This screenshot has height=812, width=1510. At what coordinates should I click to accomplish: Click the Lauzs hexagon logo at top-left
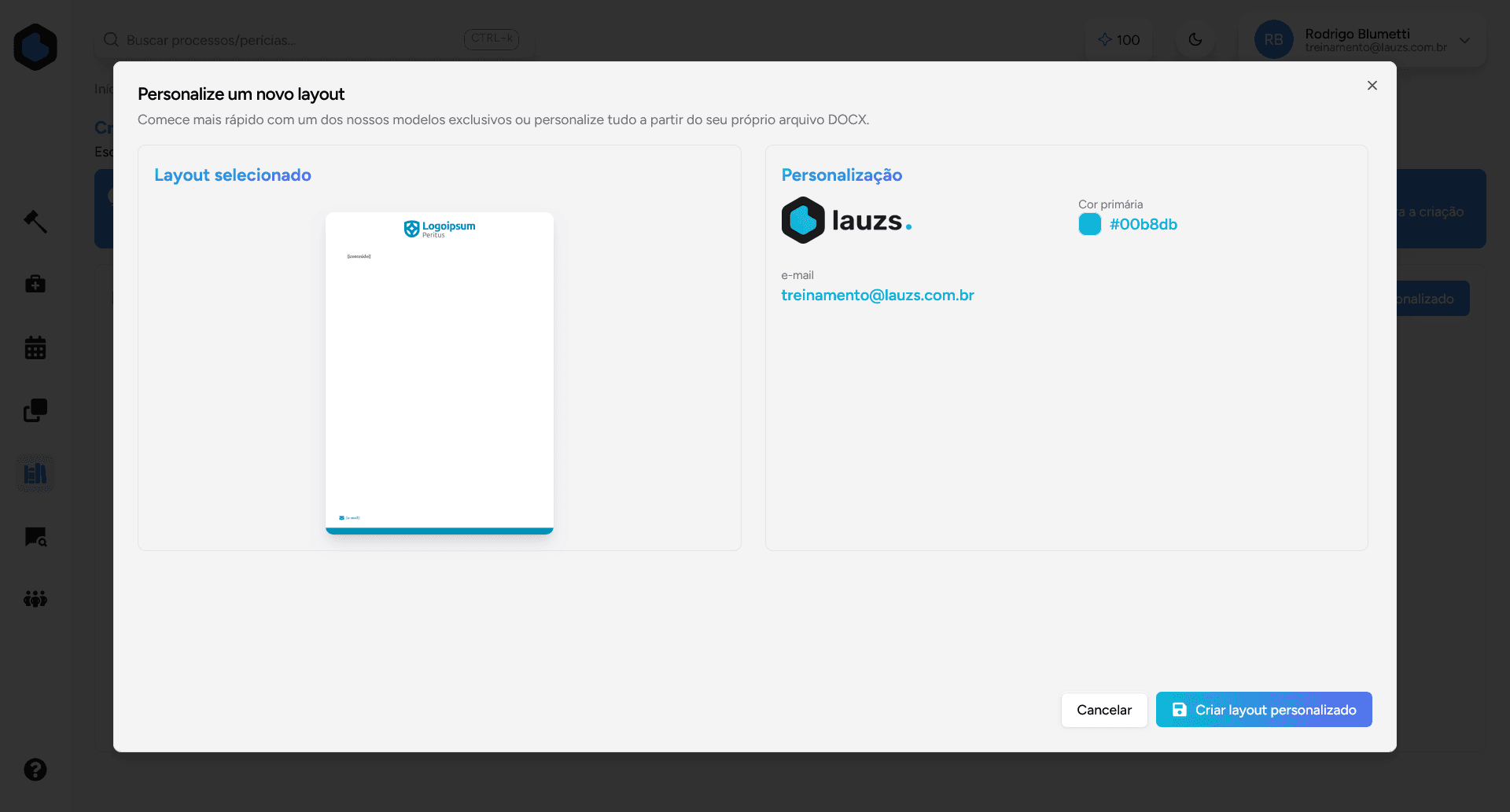pyautogui.click(x=35, y=47)
